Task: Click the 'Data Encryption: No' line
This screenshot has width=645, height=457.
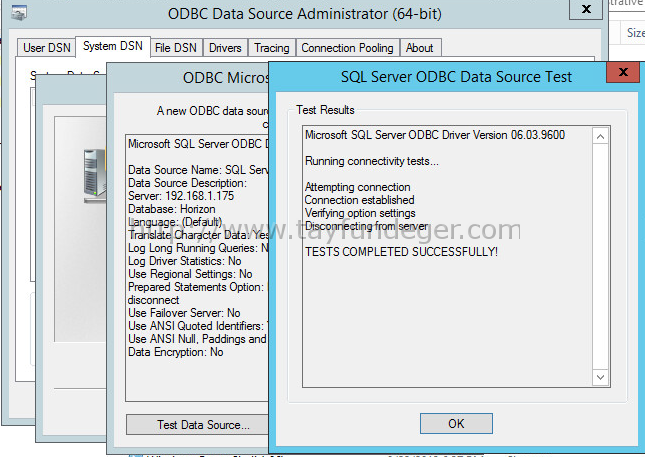Action: [176, 352]
